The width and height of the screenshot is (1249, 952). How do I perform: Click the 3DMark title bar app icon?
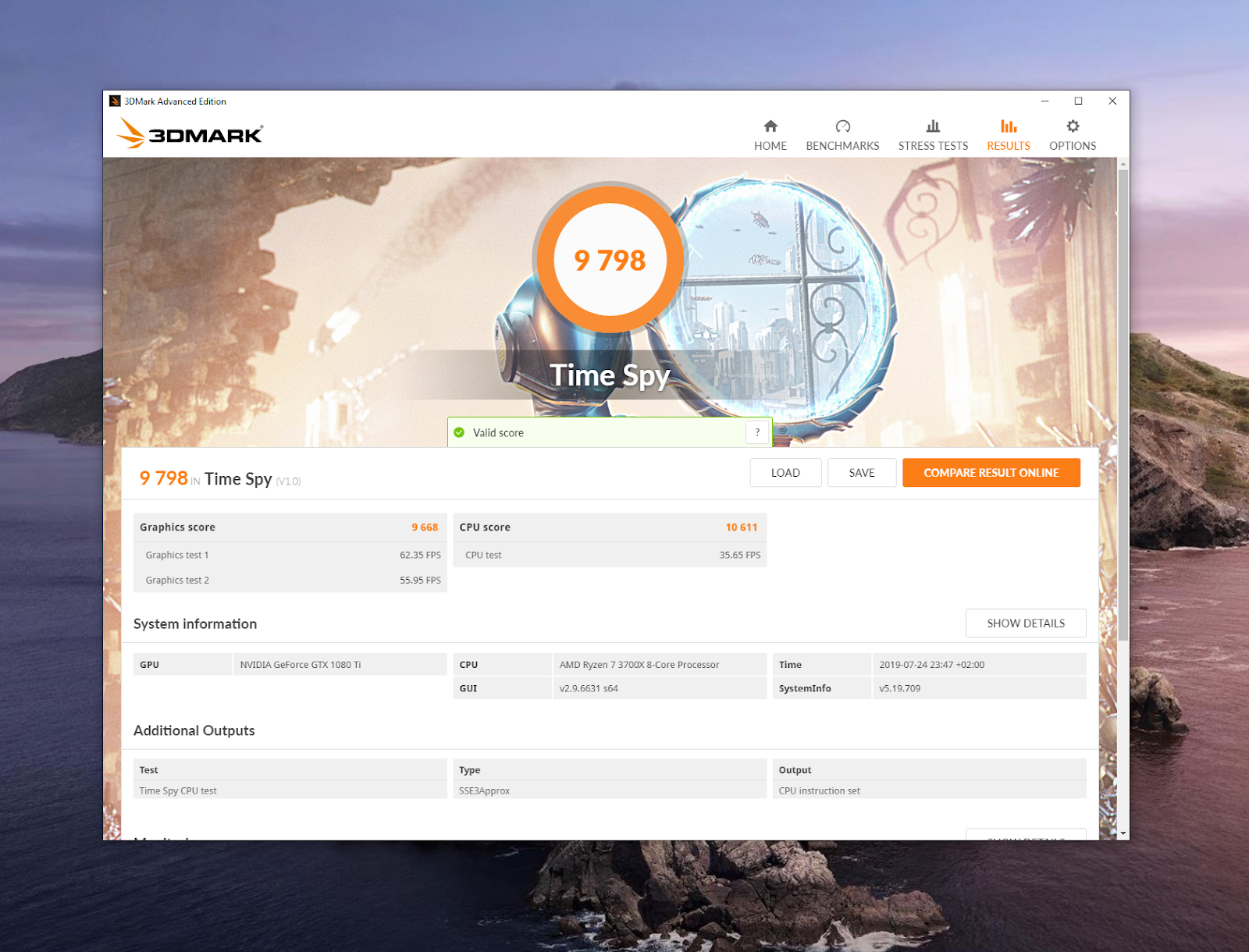point(115,101)
